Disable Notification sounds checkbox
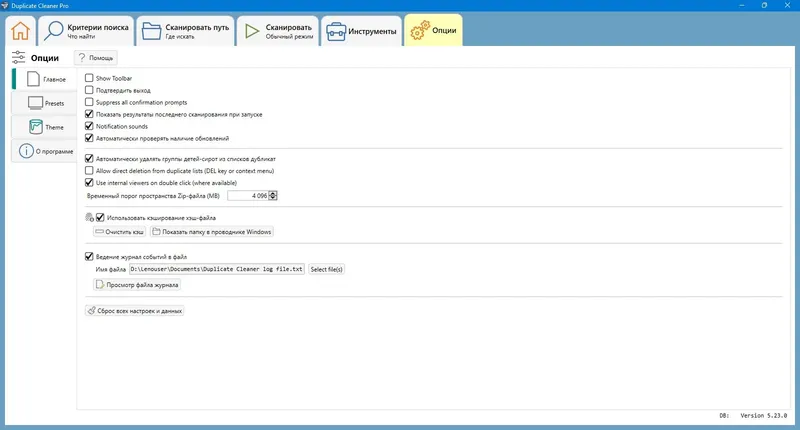800x430 pixels. 89,126
